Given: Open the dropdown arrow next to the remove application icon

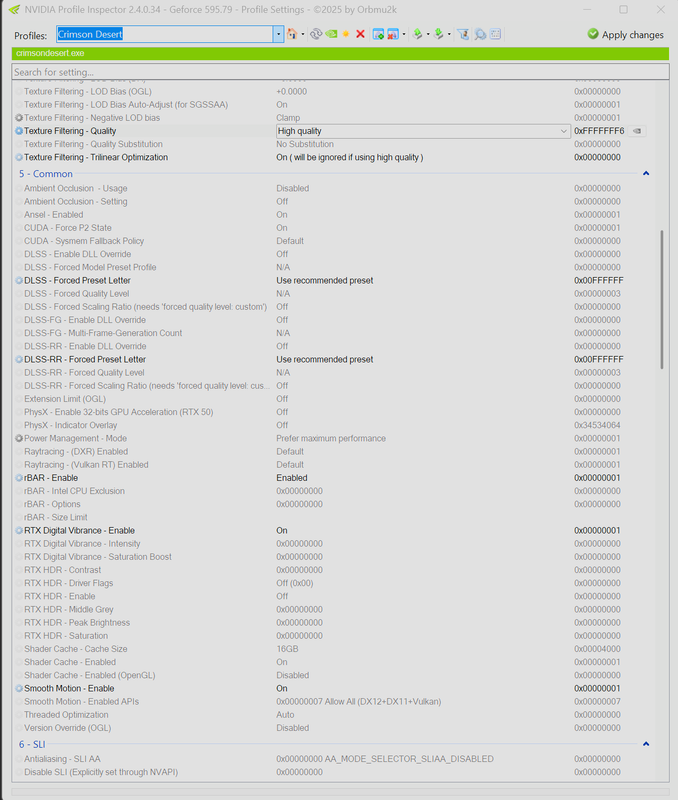Looking at the screenshot, I should tap(404, 34).
